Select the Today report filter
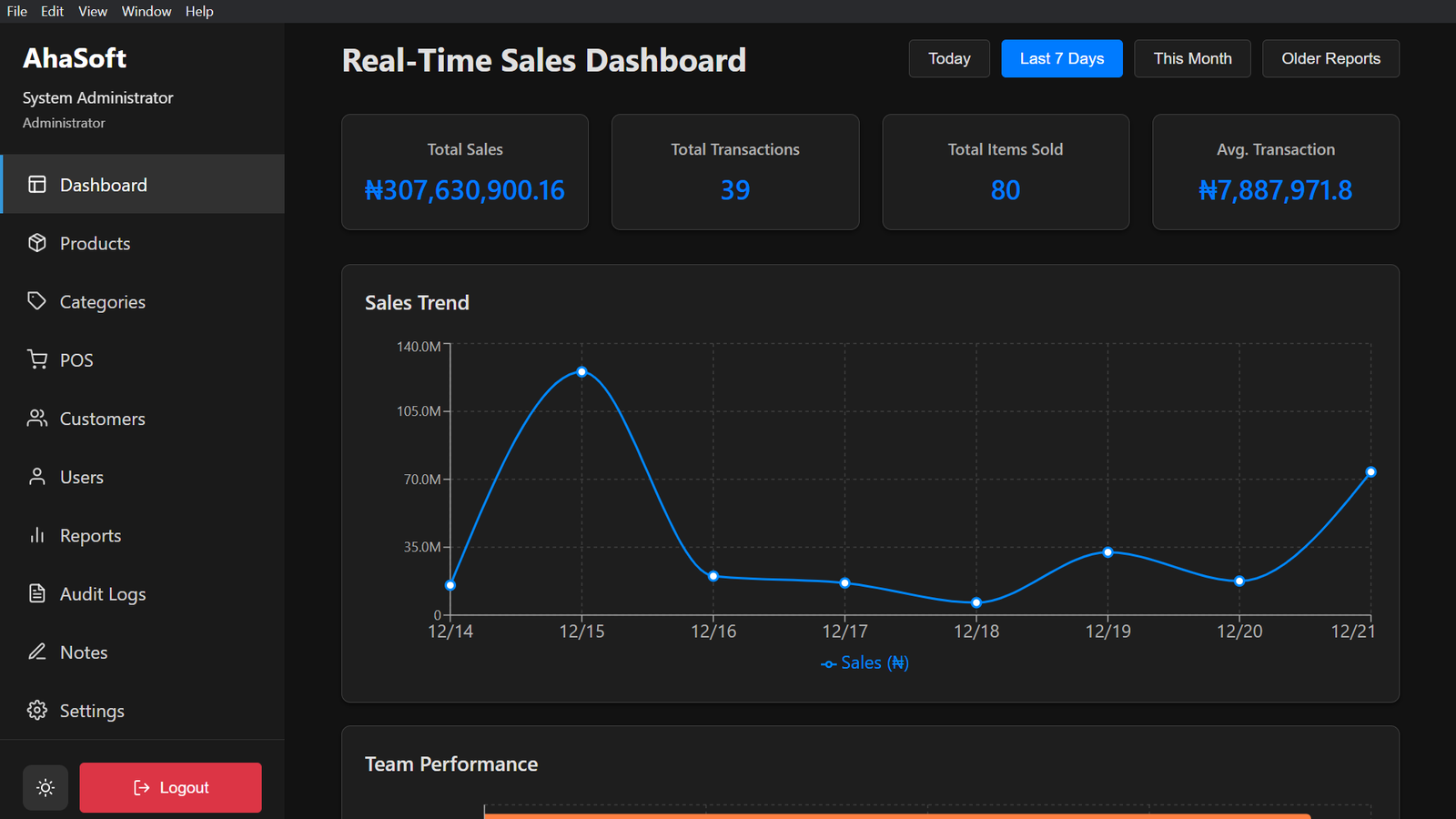1456x819 pixels. 948,58
